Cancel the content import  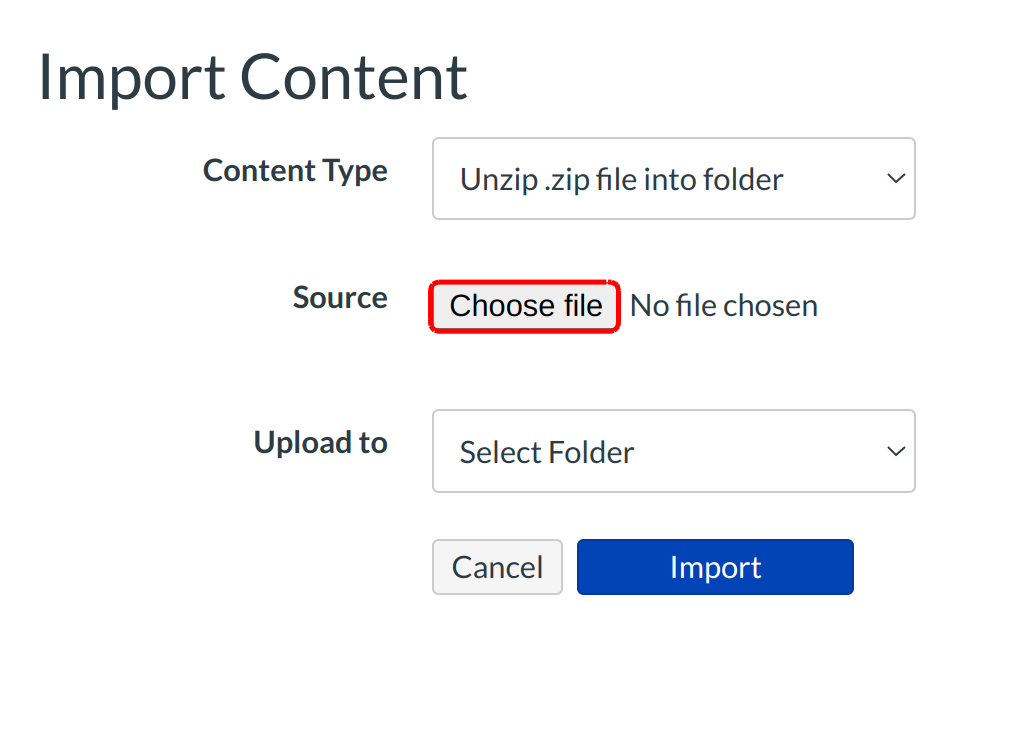497,568
